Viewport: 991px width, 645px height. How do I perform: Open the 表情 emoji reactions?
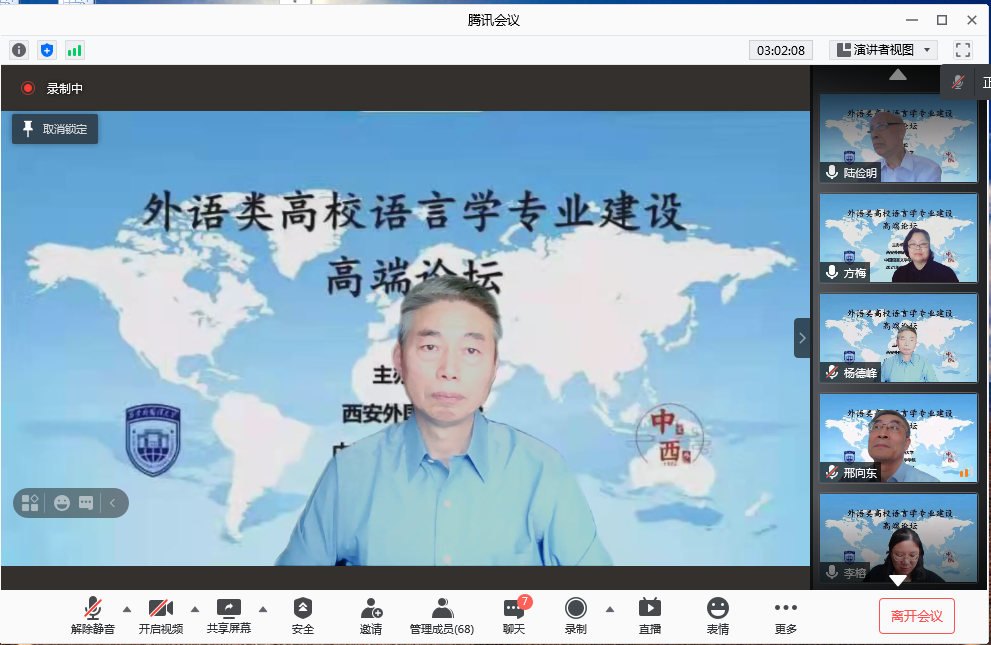(x=717, y=615)
